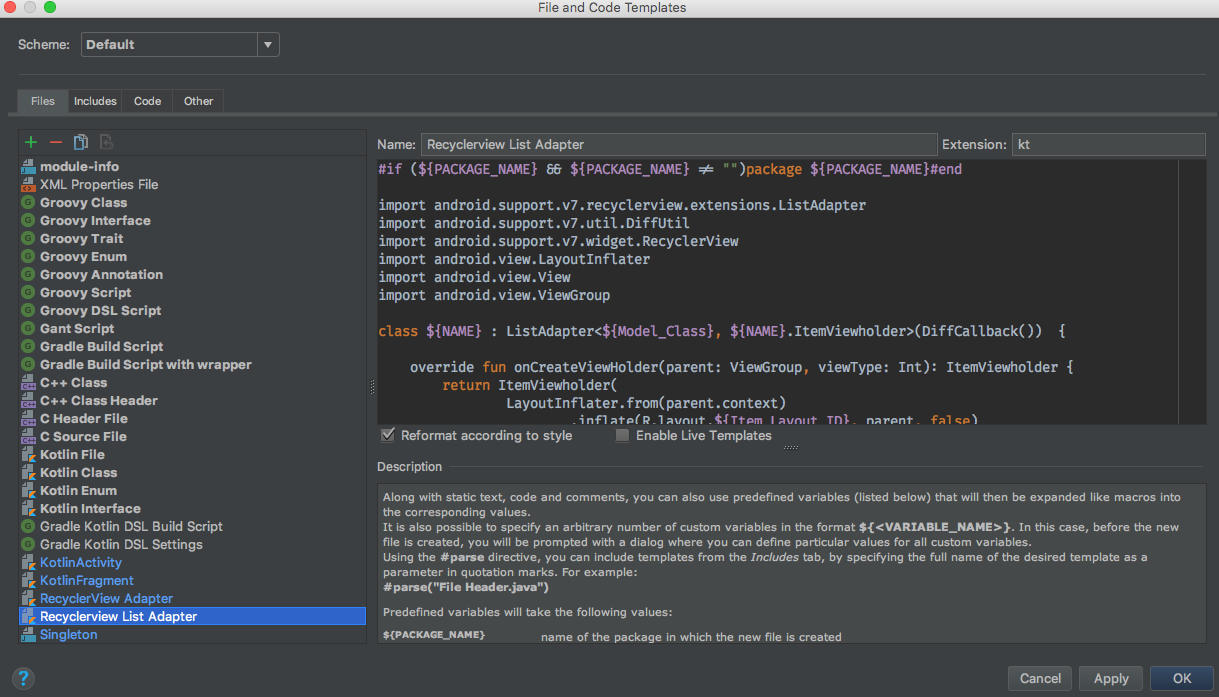Select the C++ Class Header template
The image size is (1219, 697).
point(99,400)
